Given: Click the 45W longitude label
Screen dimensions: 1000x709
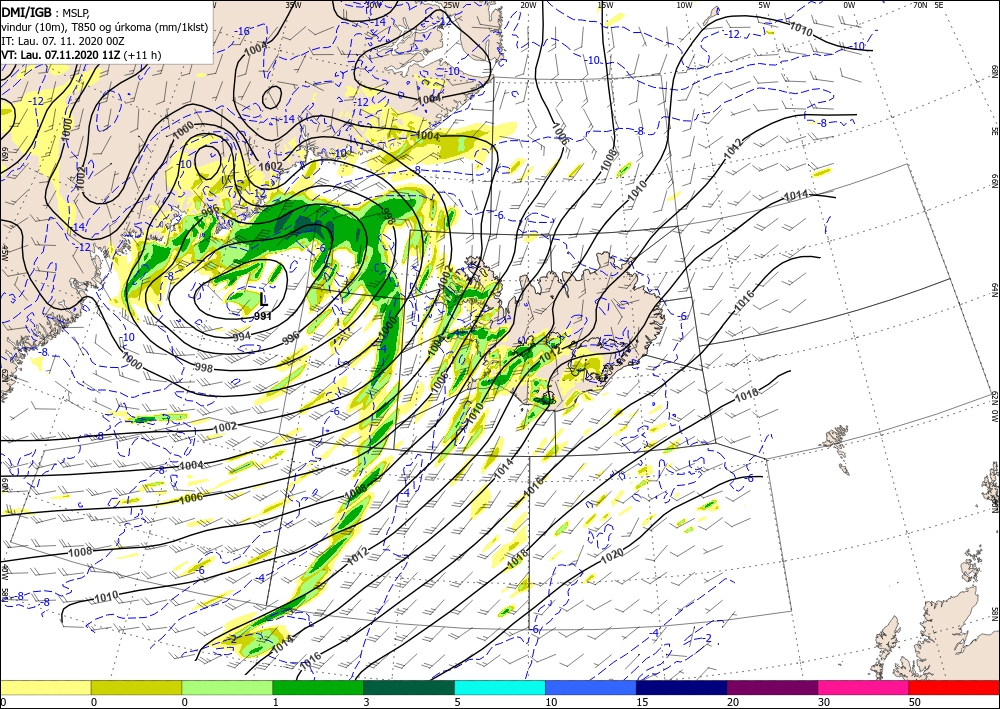Looking at the screenshot, I should click(x=4, y=253).
